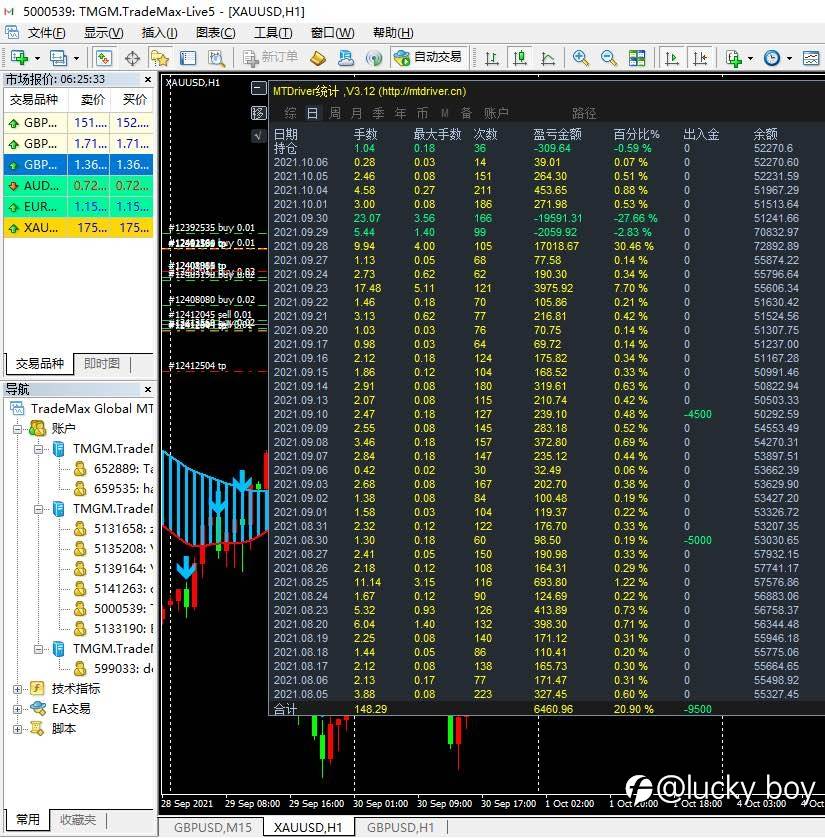Toggle the AutoTrading (自动交易) button

click(x=428, y=58)
